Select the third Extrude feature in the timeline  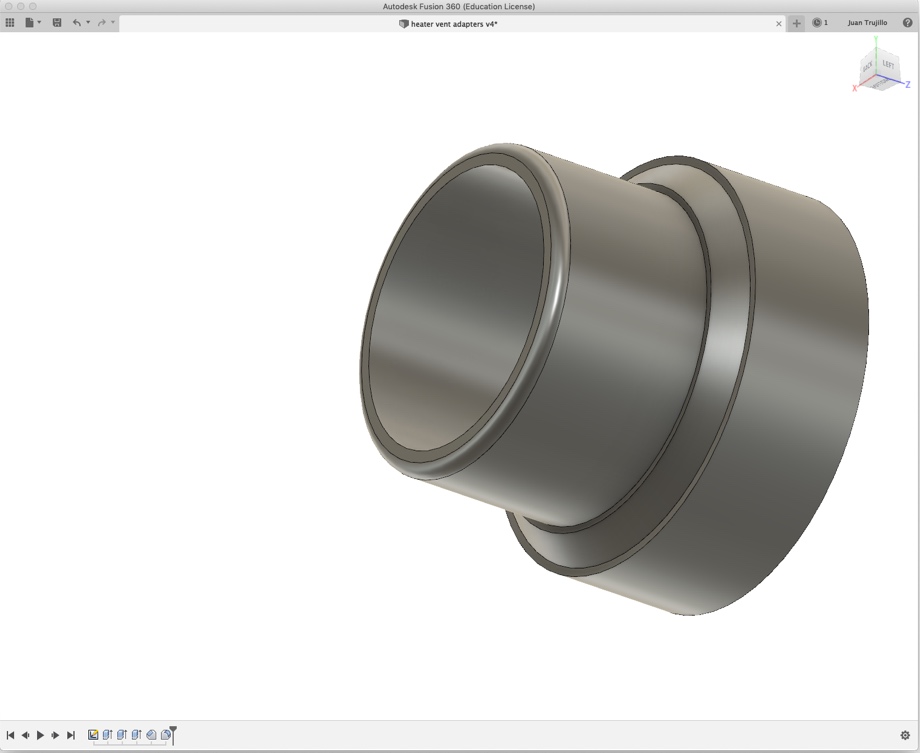[x=137, y=734]
